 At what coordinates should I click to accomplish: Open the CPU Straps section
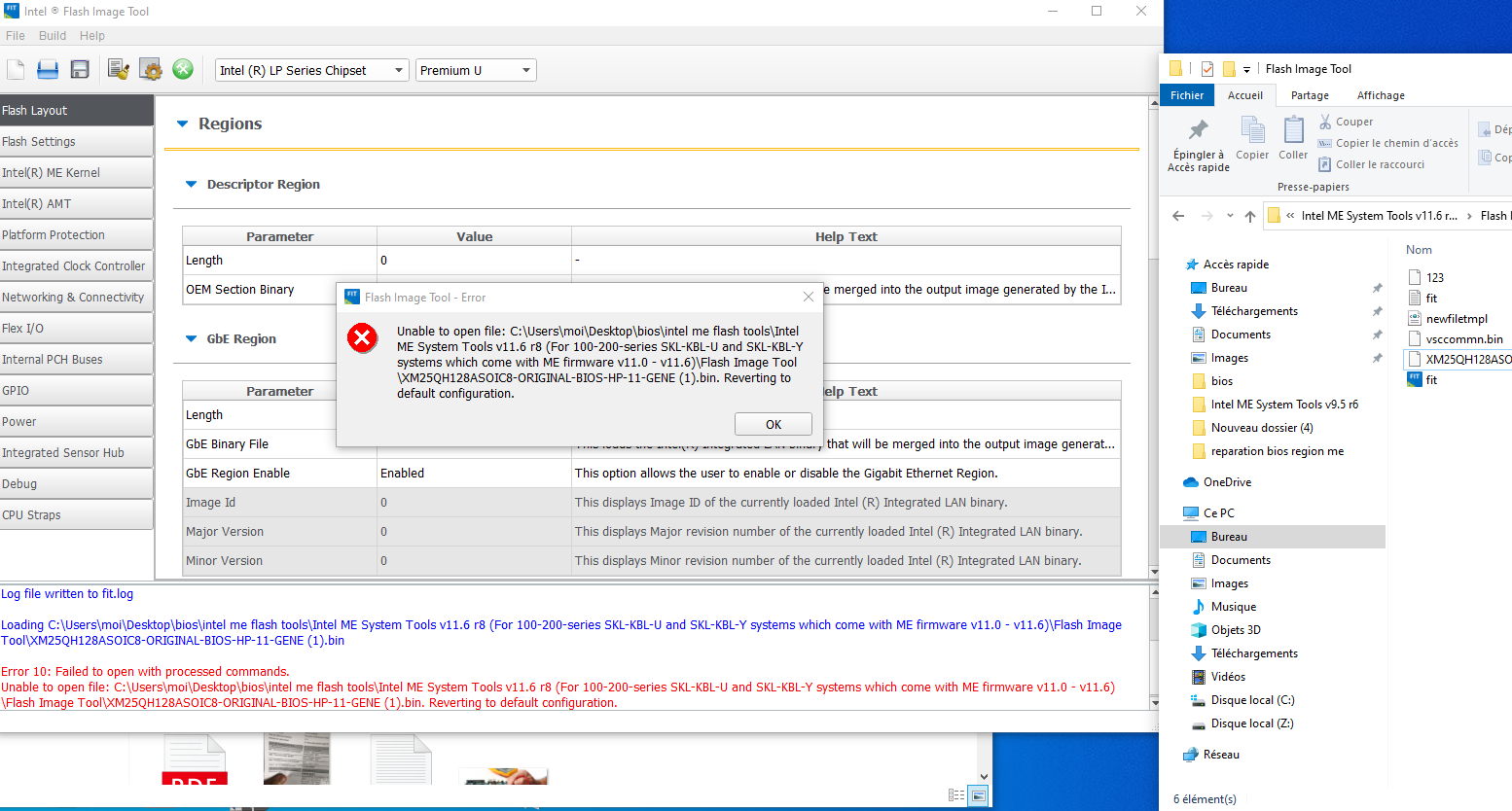pos(77,514)
